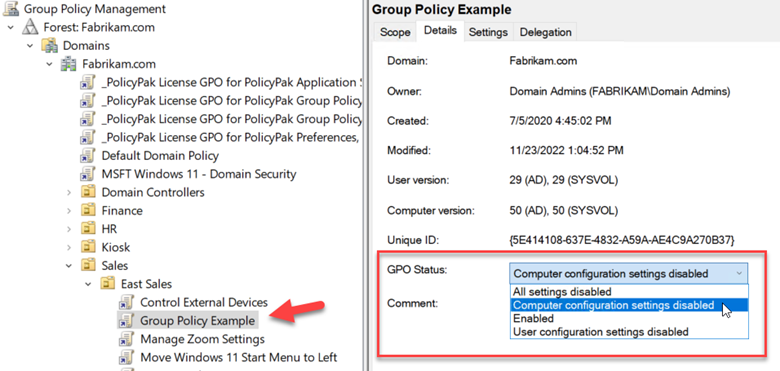Image resolution: width=780 pixels, height=371 pixels.
Task: Select PolicyPak Application license GPO entry
Action: [231, 82]
